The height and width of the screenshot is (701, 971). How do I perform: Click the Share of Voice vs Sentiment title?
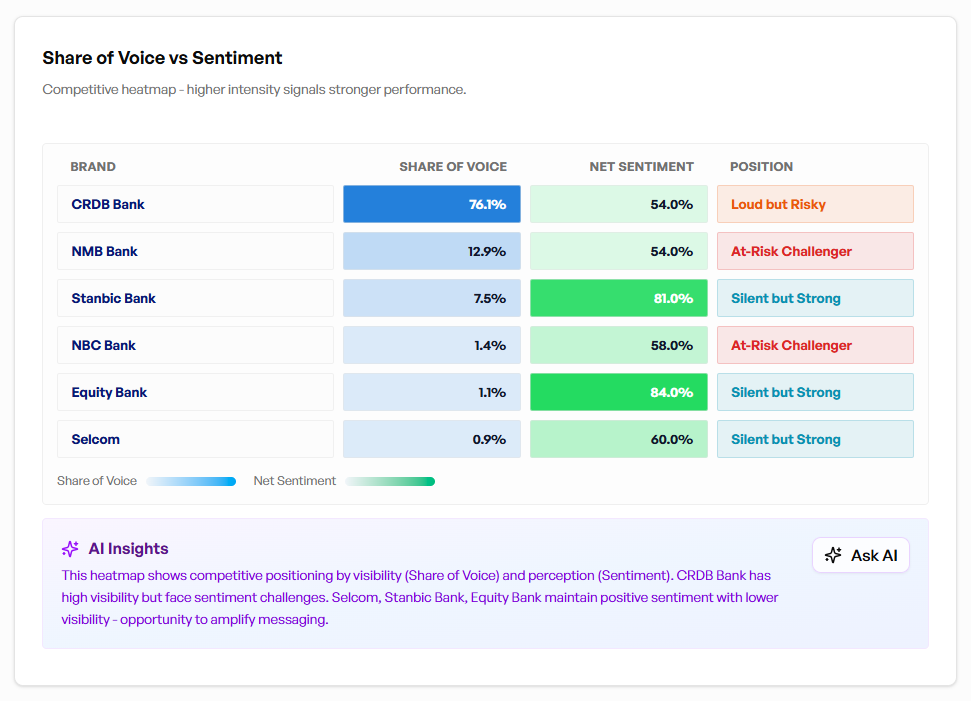pos(162,58)
